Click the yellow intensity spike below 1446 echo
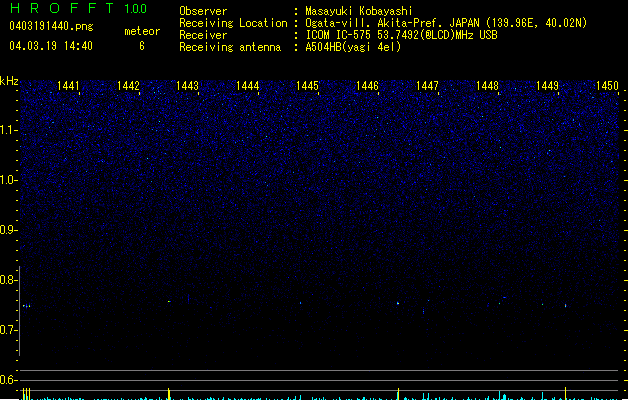The width and height of the screenshot is (629, 400). pyautogui.click(x=398, y=394)
